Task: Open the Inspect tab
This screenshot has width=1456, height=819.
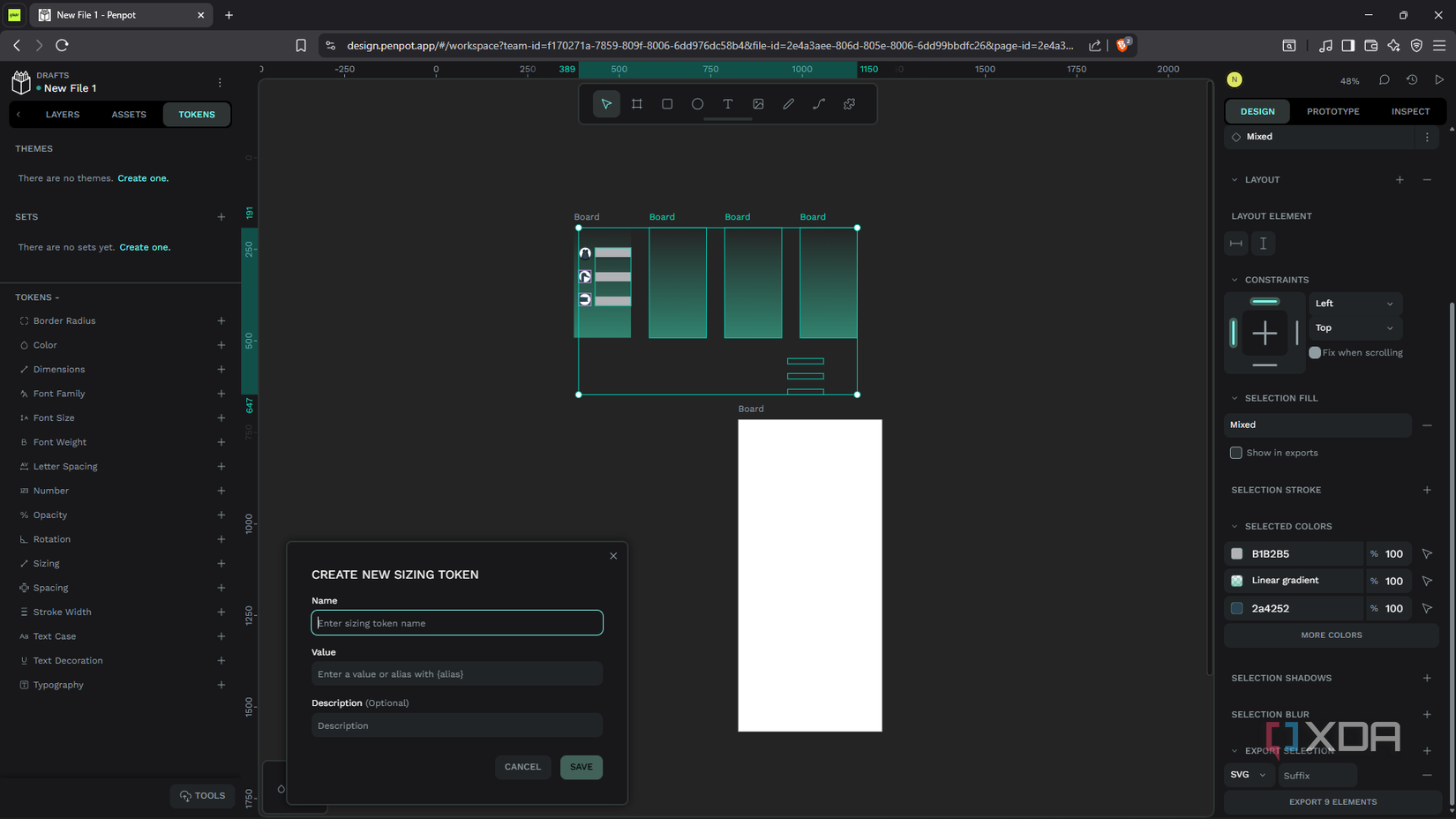Action: [1410, 111]
